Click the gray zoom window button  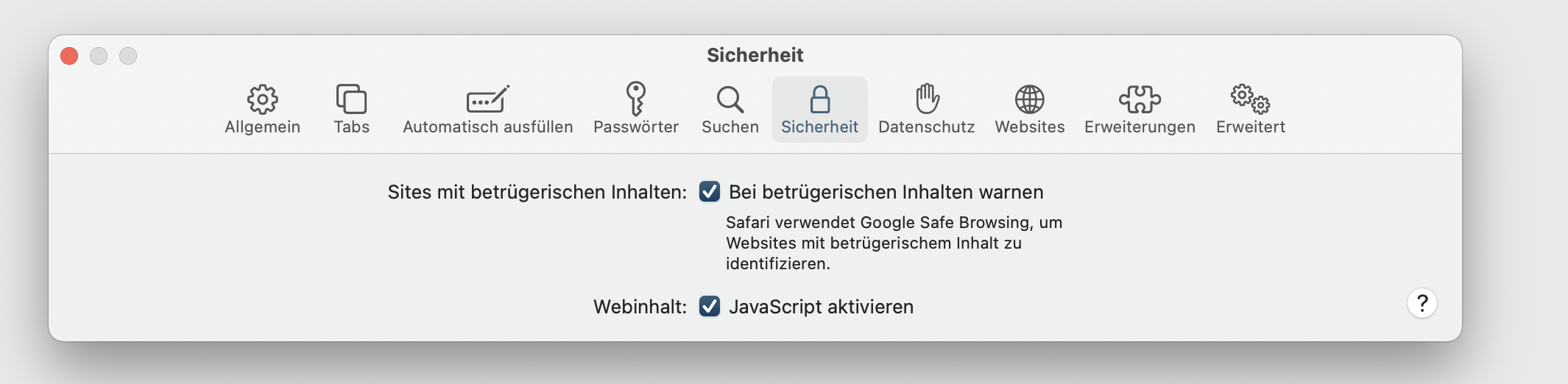[x=128, y=56]
